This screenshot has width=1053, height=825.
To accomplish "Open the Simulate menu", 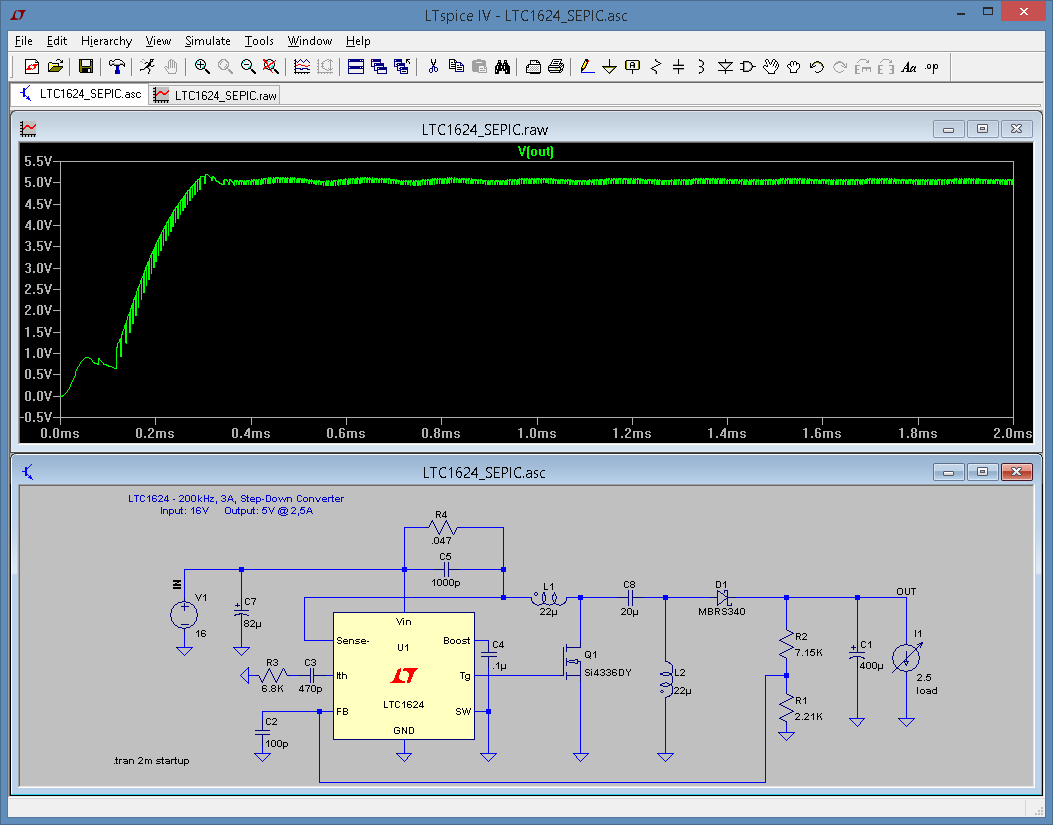I will click(208, 41).
